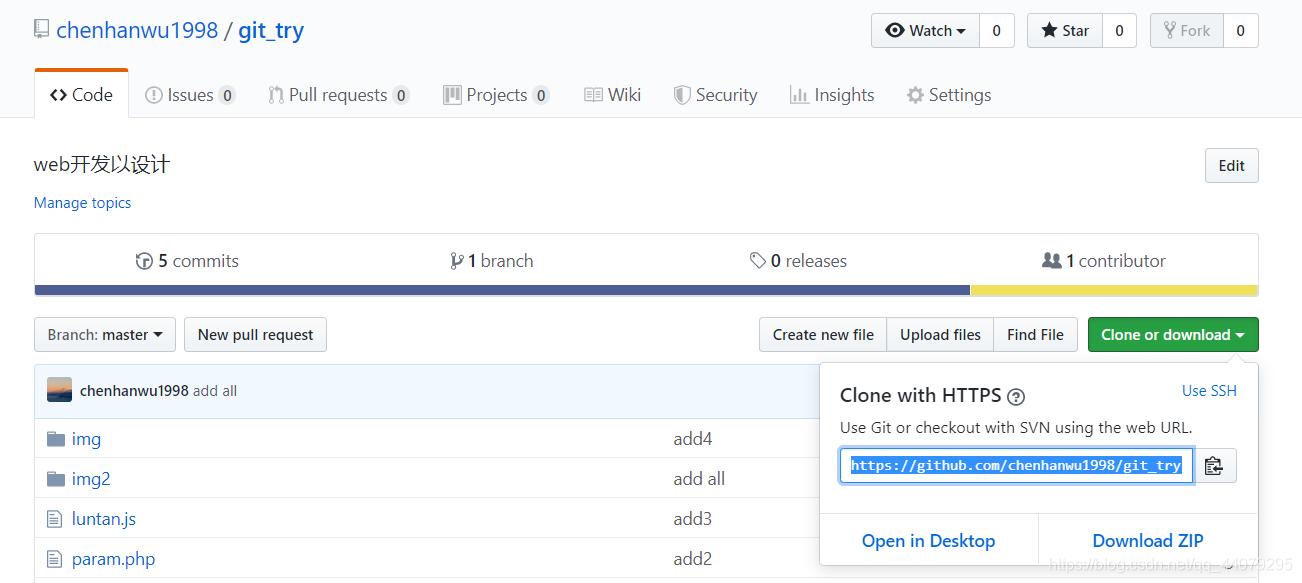Click the luntan.js file icon
The width and height of the screenshot is (1302, 583).
[55, 519]
